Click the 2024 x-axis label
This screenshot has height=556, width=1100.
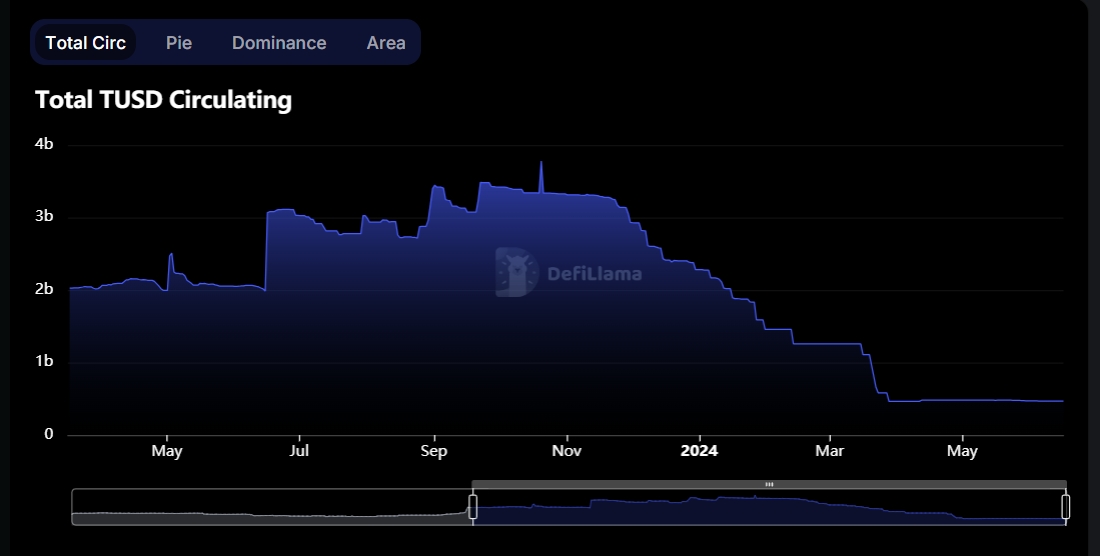pyautogui.click(x=699, y=451)
